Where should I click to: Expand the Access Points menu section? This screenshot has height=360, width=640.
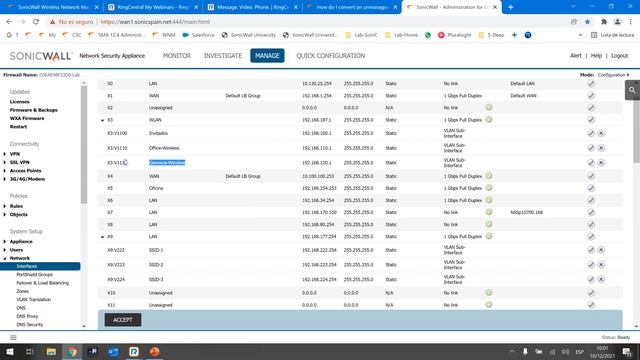click(5, 171)
